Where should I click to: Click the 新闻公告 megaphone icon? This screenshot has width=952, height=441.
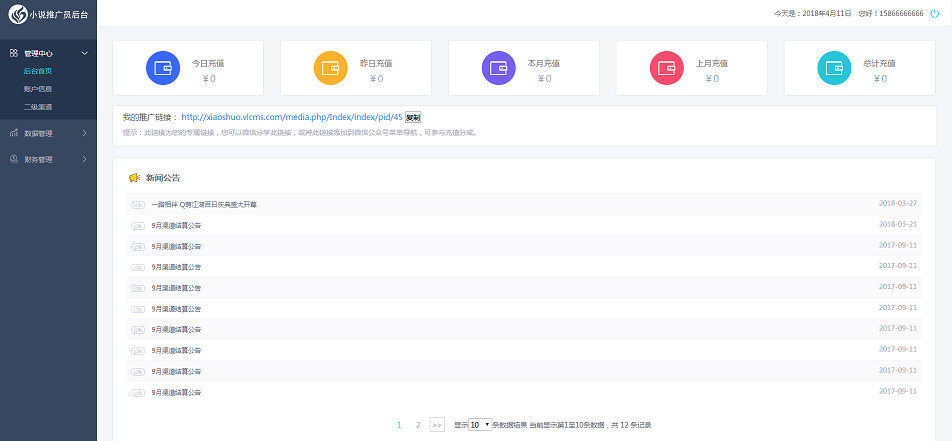click(134, 178)
